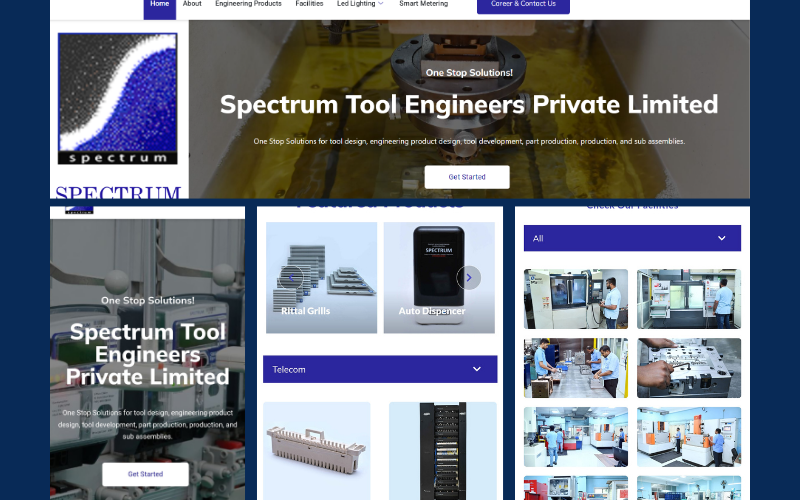
Task: Click the Spectrum logo image
Action: coord(118,98)
